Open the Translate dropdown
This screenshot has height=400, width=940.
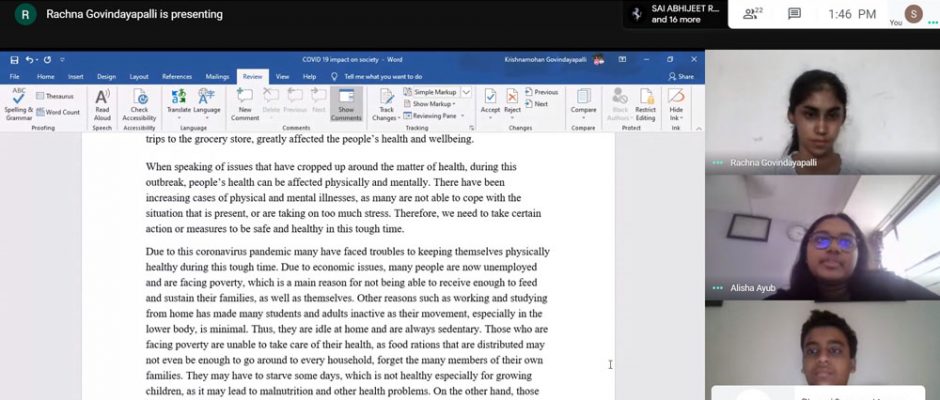tap(179, 104)
